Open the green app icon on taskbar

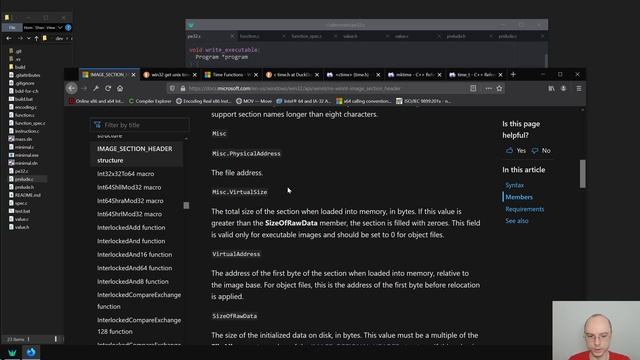pos(12,352)
